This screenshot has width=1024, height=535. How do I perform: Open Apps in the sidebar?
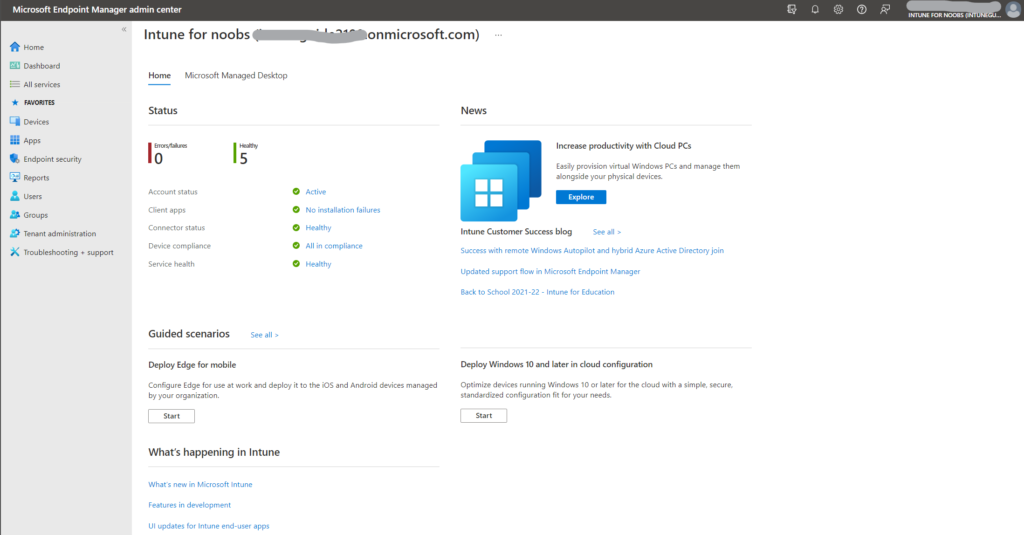pyautogui.click(x=32, y=140)
